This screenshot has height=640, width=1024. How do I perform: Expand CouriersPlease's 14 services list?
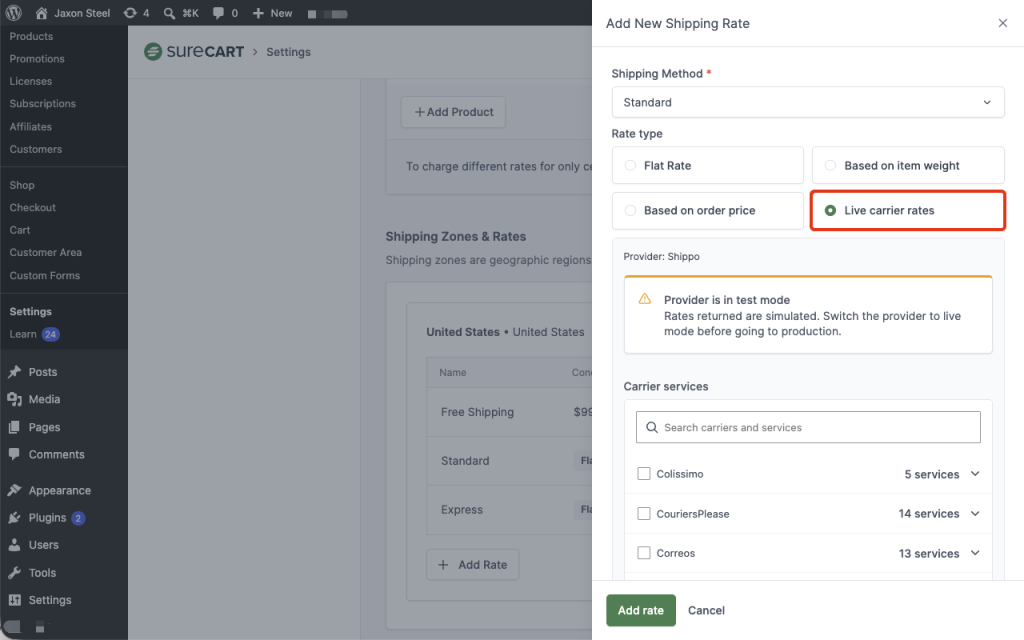click(975, 513)
